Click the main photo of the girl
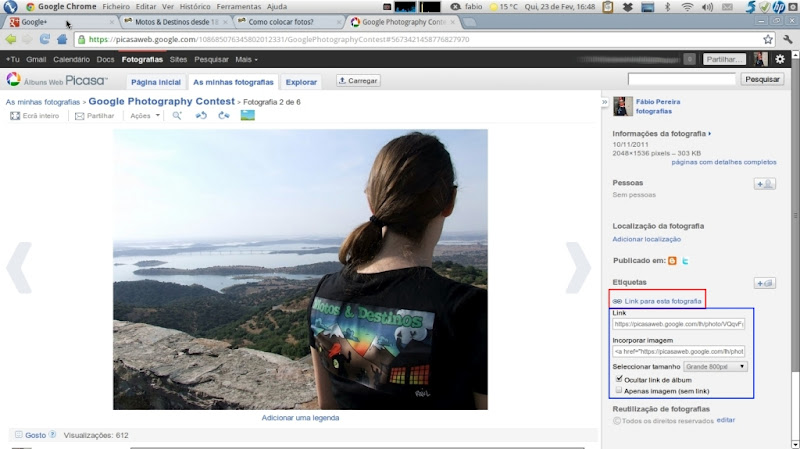800x449 pixels. pyautogui.click(x=300, y=269)
